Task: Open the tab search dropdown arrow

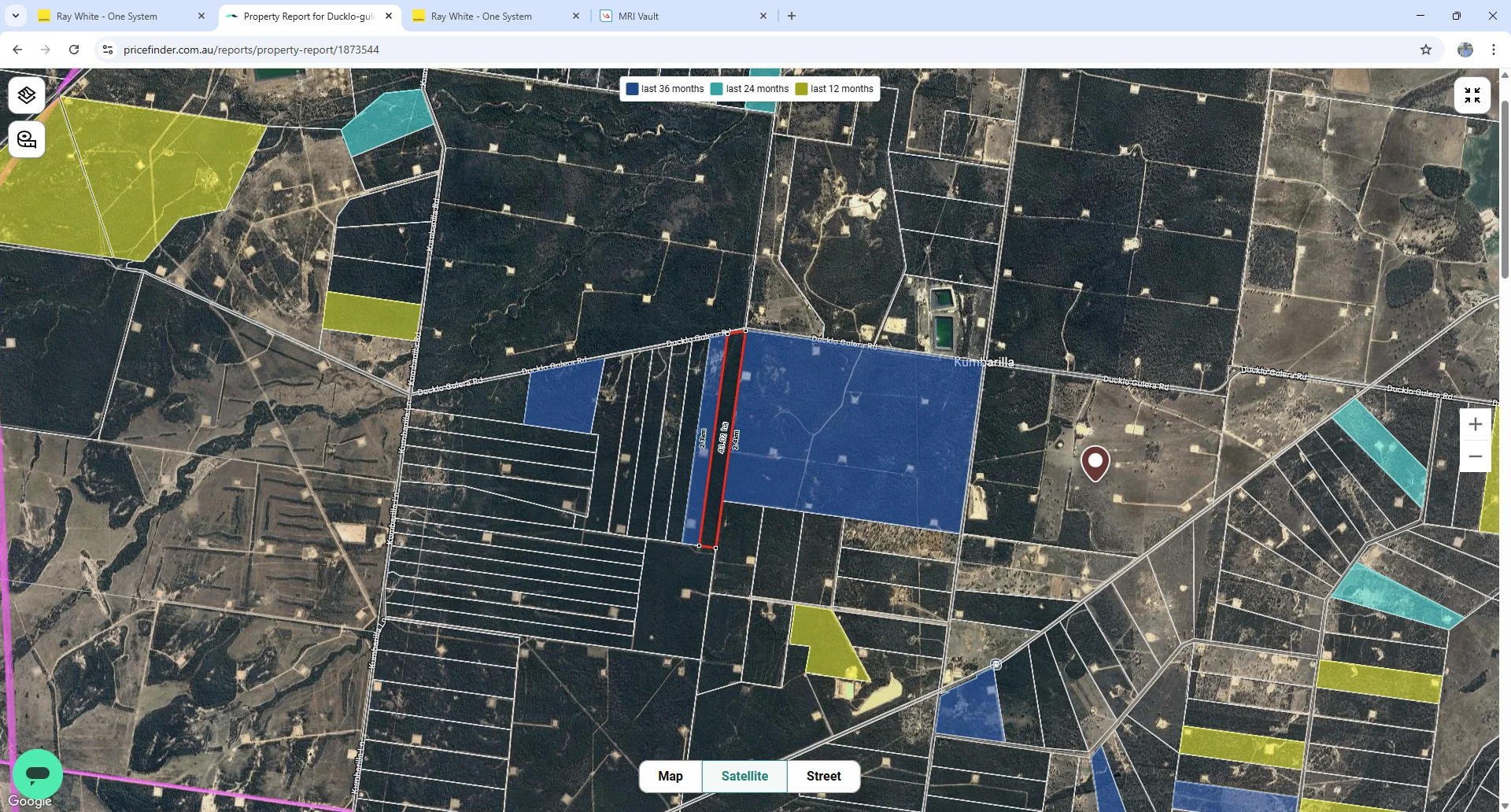Action: click(x=15, y=16)
